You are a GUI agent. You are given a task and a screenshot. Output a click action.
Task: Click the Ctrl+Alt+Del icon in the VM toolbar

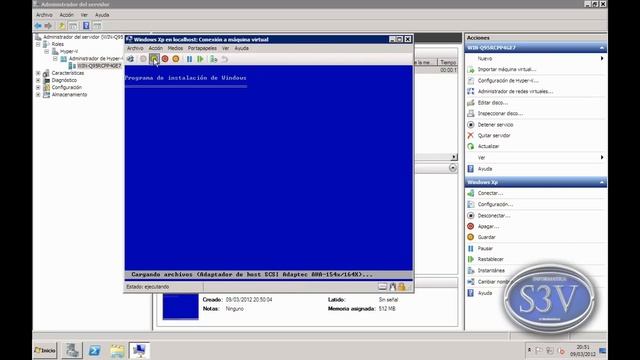point(130,59)
